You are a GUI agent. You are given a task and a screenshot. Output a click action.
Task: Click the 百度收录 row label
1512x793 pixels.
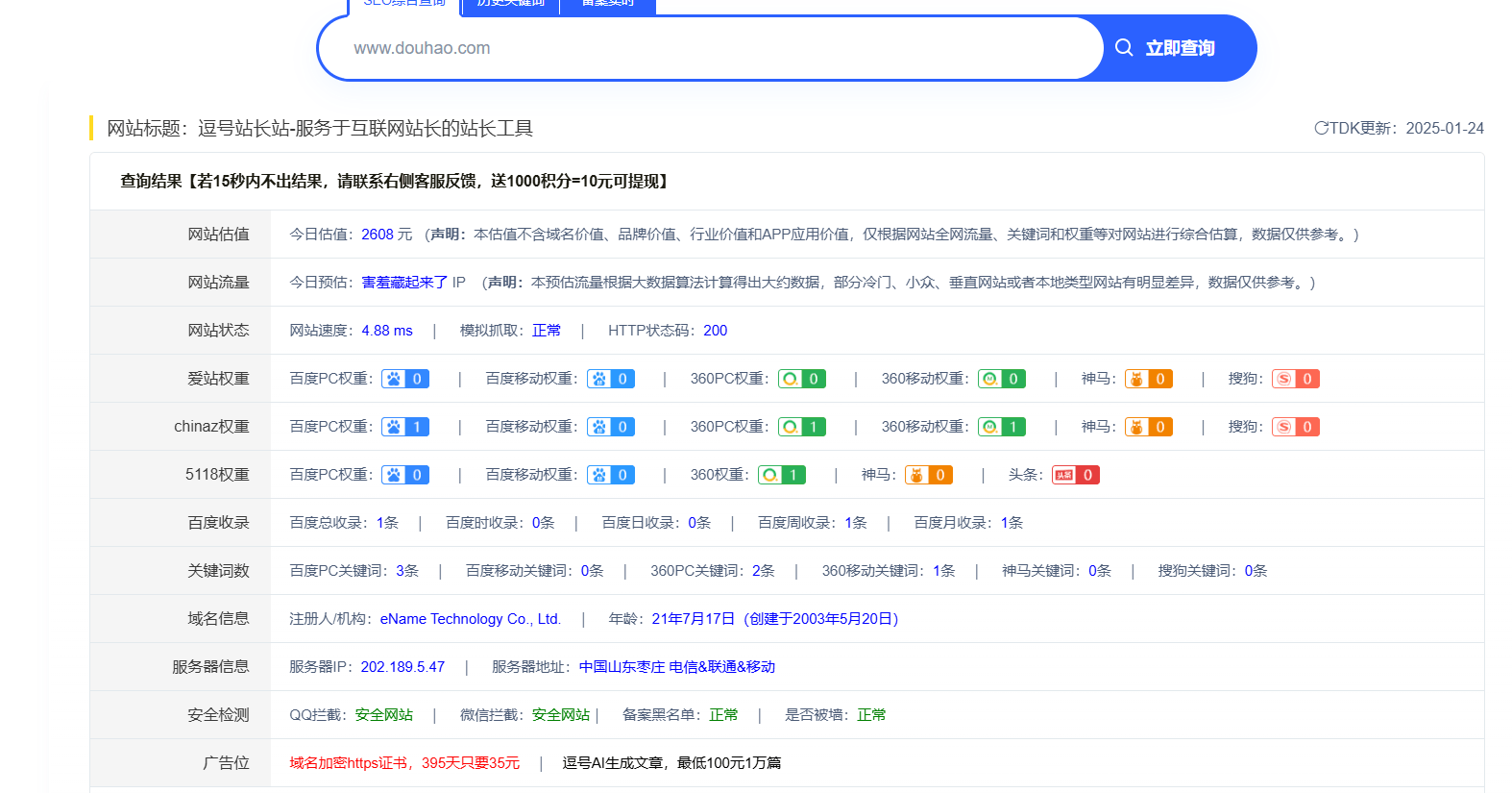point(218,523)
